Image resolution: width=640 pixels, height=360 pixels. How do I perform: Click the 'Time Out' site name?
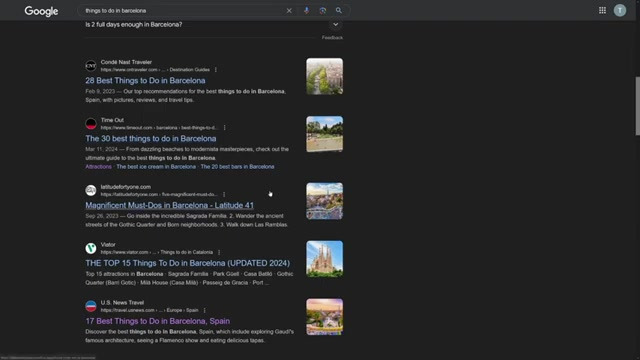(112, 120)
